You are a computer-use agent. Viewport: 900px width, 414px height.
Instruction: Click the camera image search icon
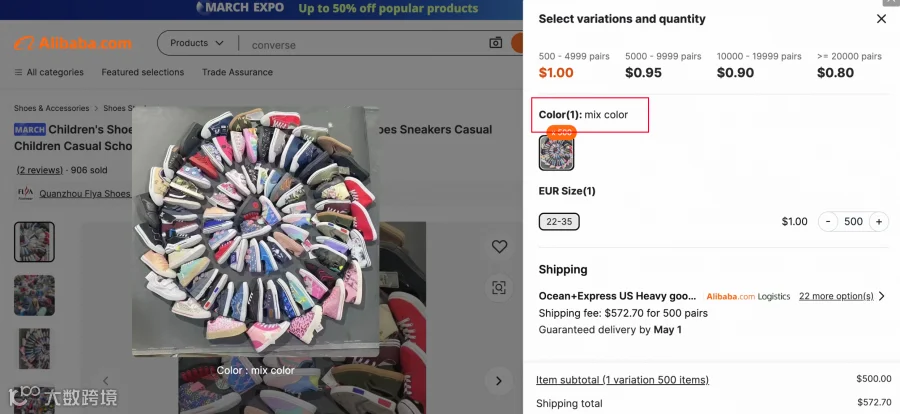[x=495, y=42]
